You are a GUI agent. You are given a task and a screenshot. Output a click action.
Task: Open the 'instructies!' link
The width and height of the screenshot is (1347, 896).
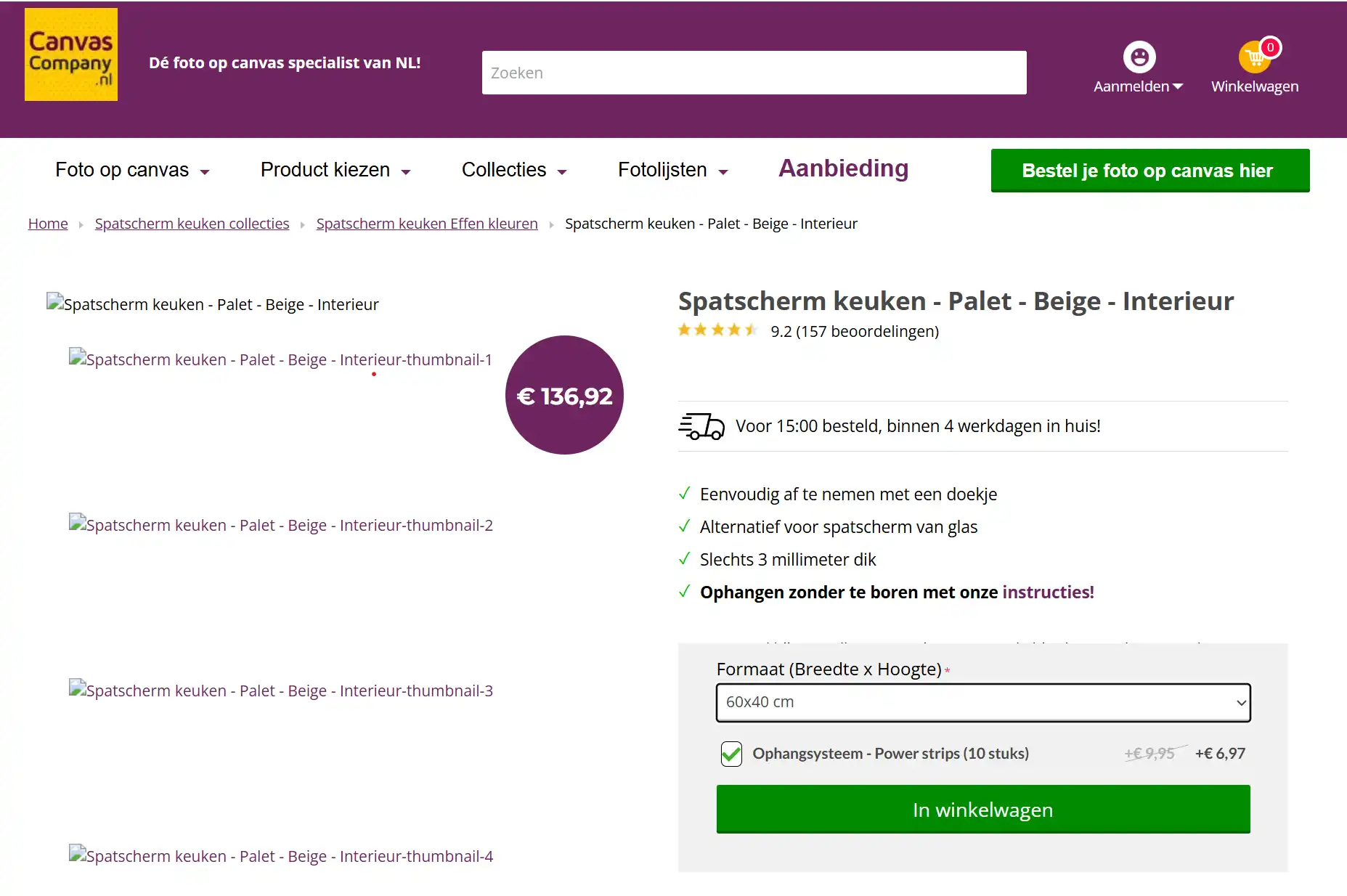point(1047,592)
